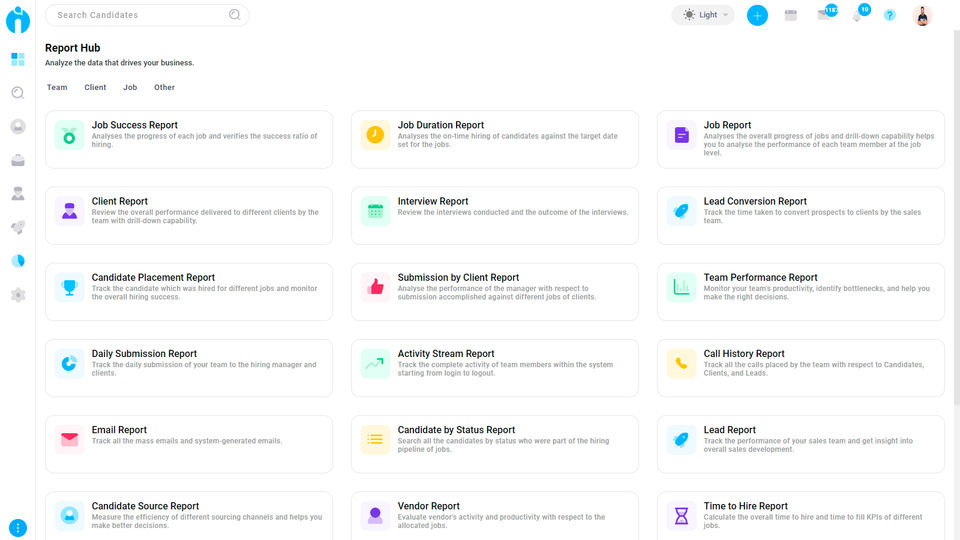Click the three-dot more button at bottom

18,528
